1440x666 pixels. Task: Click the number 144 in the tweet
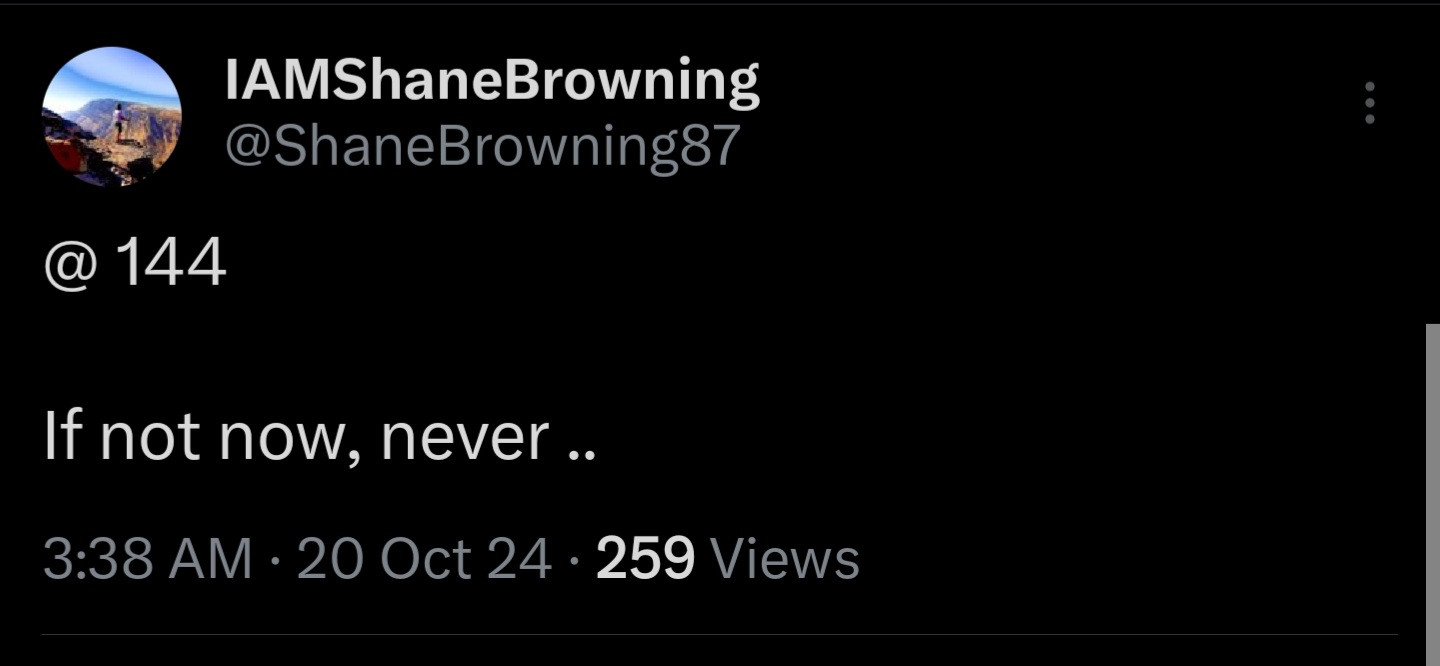(171, 263)
